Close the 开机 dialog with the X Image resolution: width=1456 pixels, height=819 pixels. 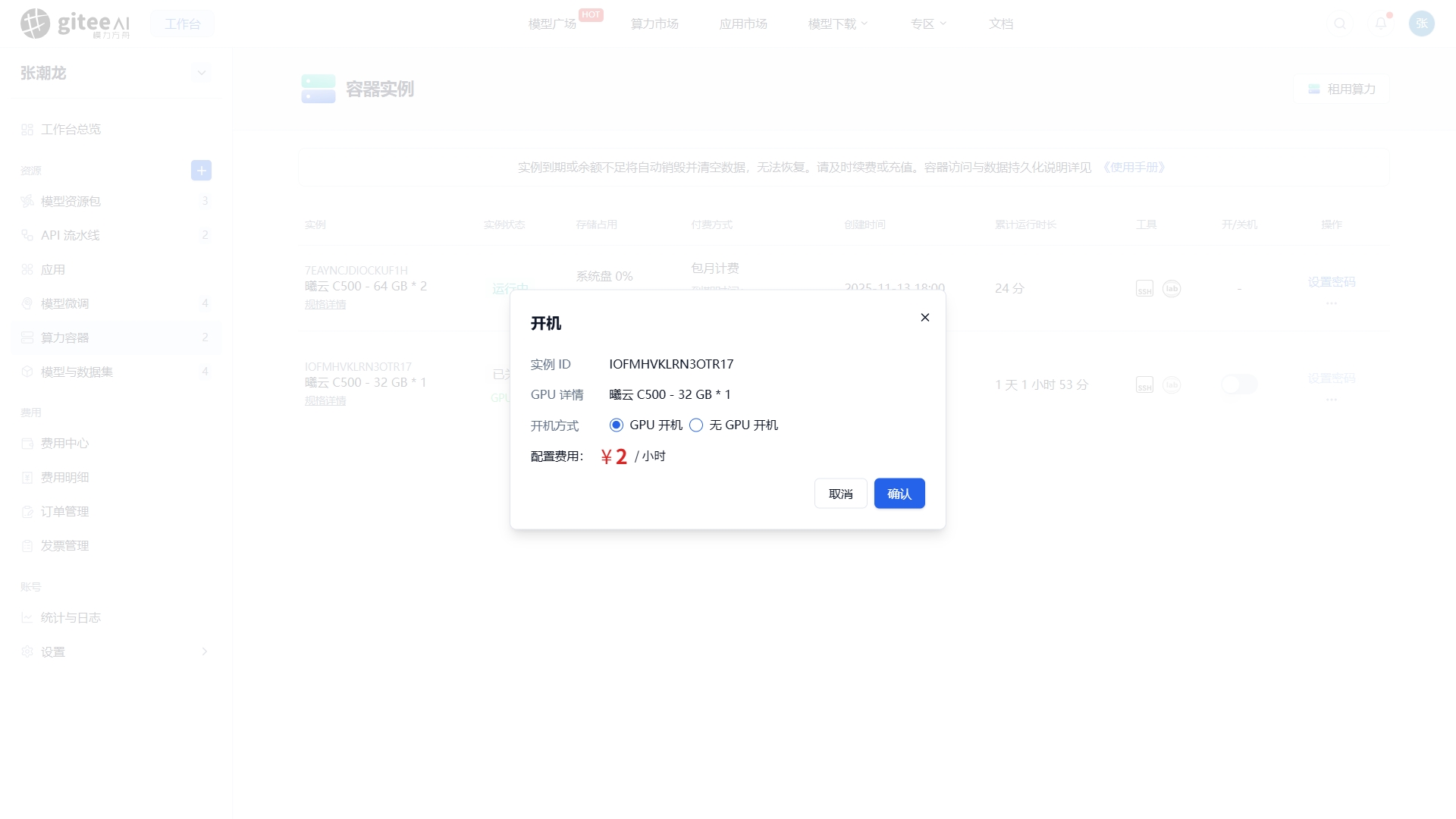point(925,318)
